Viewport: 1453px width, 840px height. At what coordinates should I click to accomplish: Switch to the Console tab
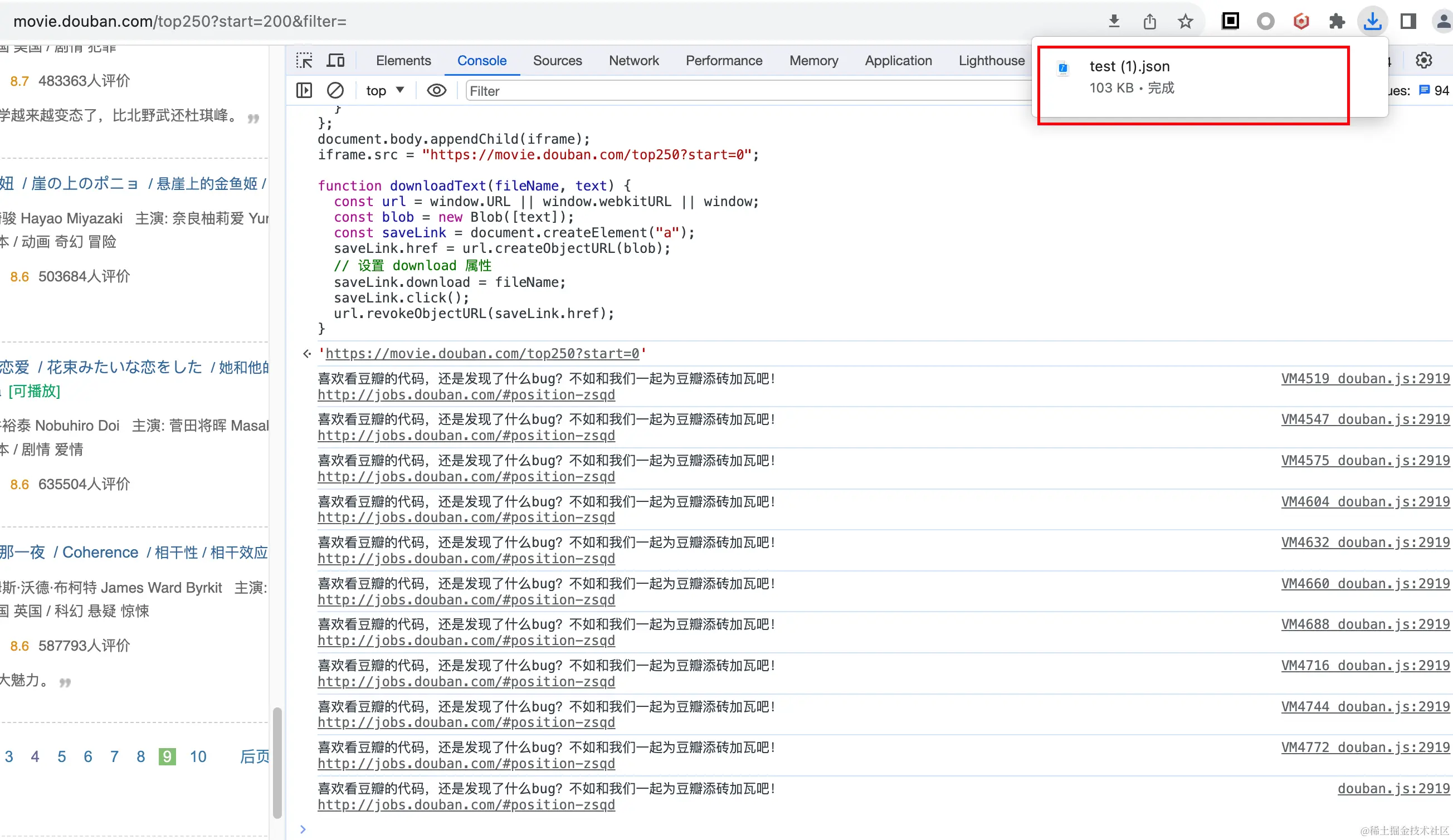pyautogui.click(x=481, y=61)
